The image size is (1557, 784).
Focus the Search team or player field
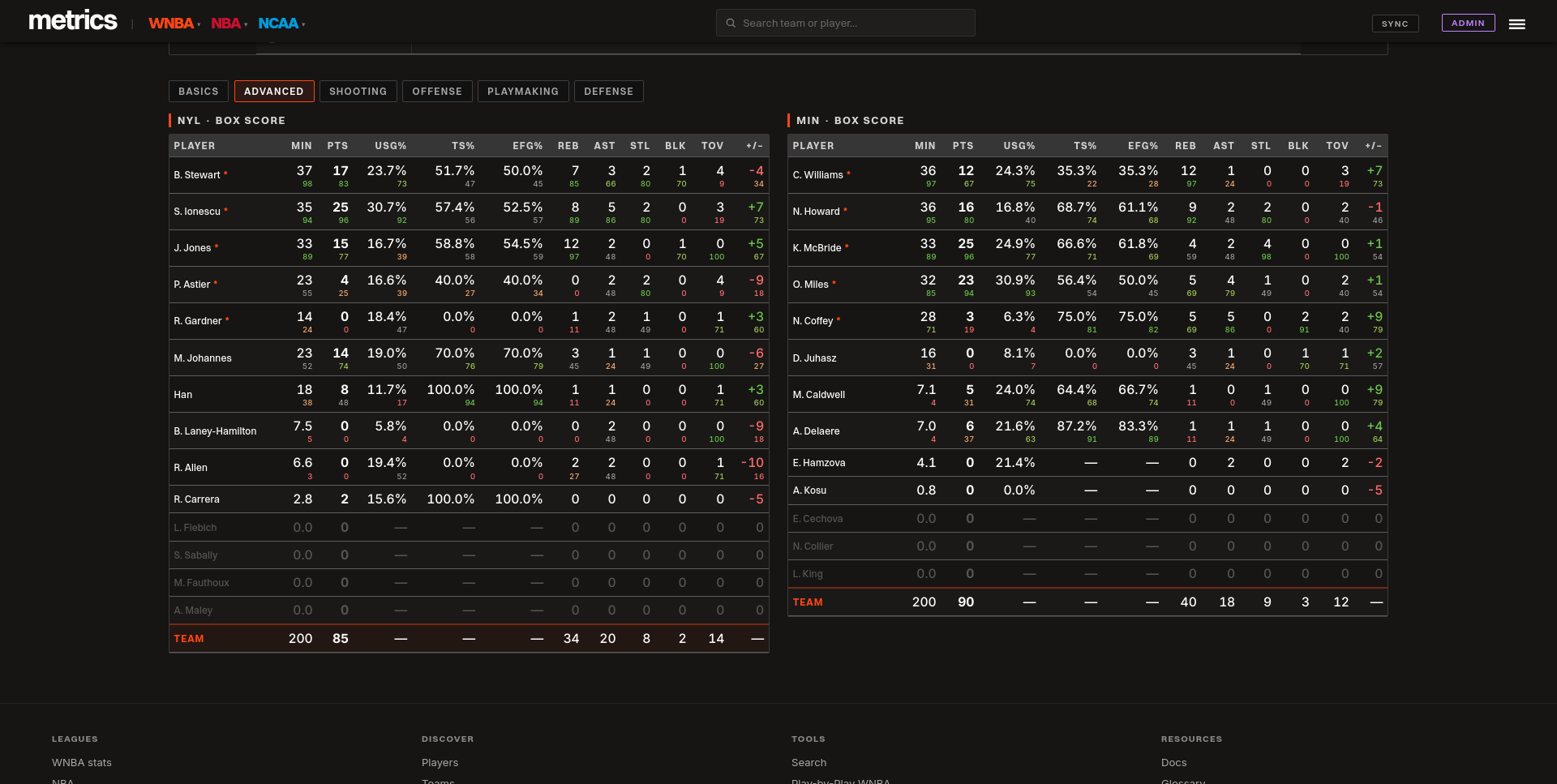tap(846, 23)
